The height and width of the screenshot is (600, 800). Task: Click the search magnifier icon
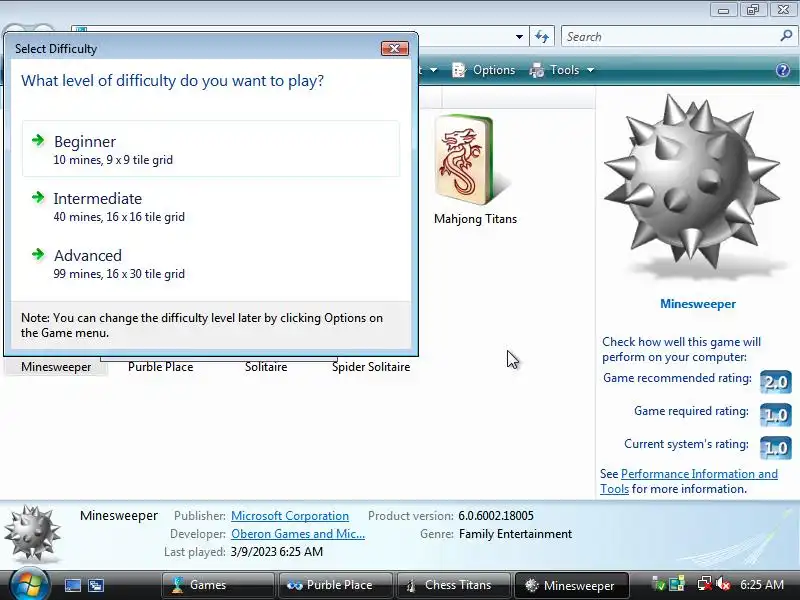tap(786, 36)
